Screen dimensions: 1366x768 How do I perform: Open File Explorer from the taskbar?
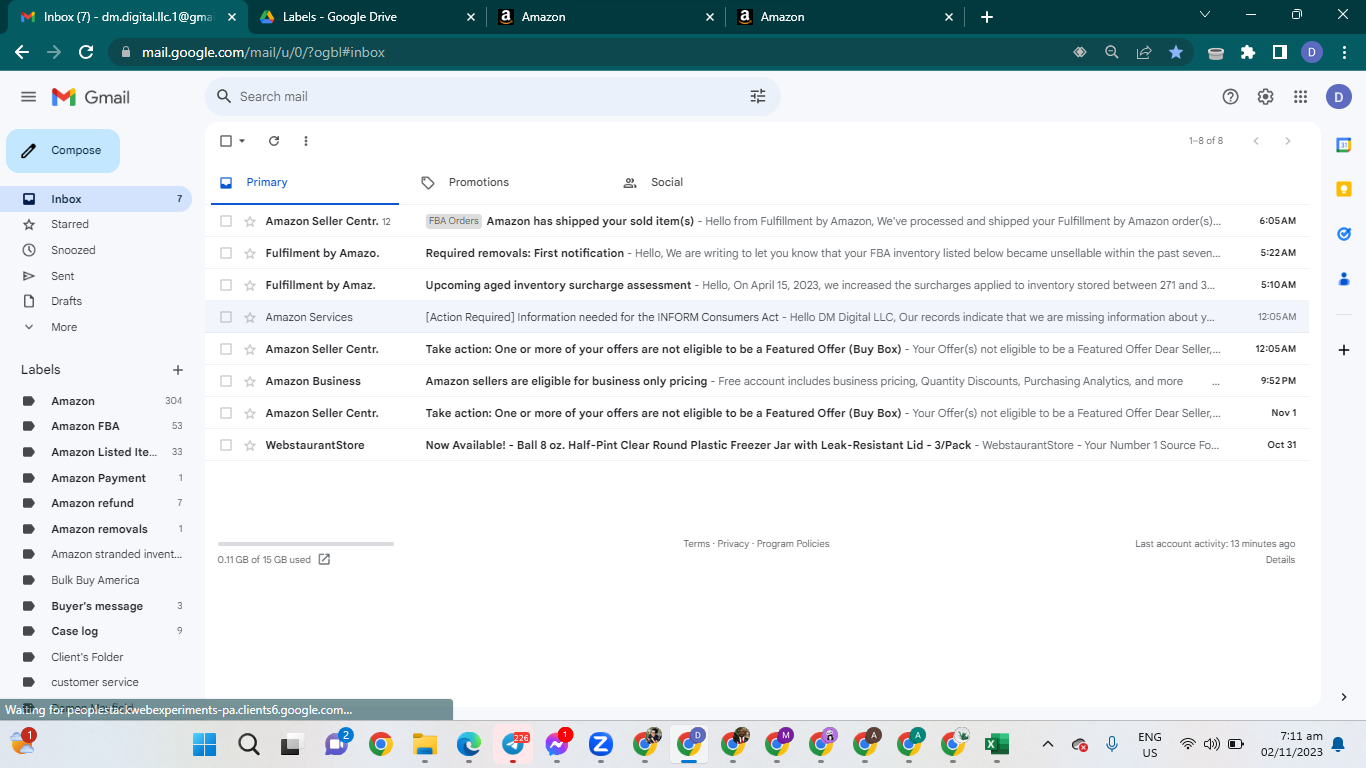coord(425,744)
